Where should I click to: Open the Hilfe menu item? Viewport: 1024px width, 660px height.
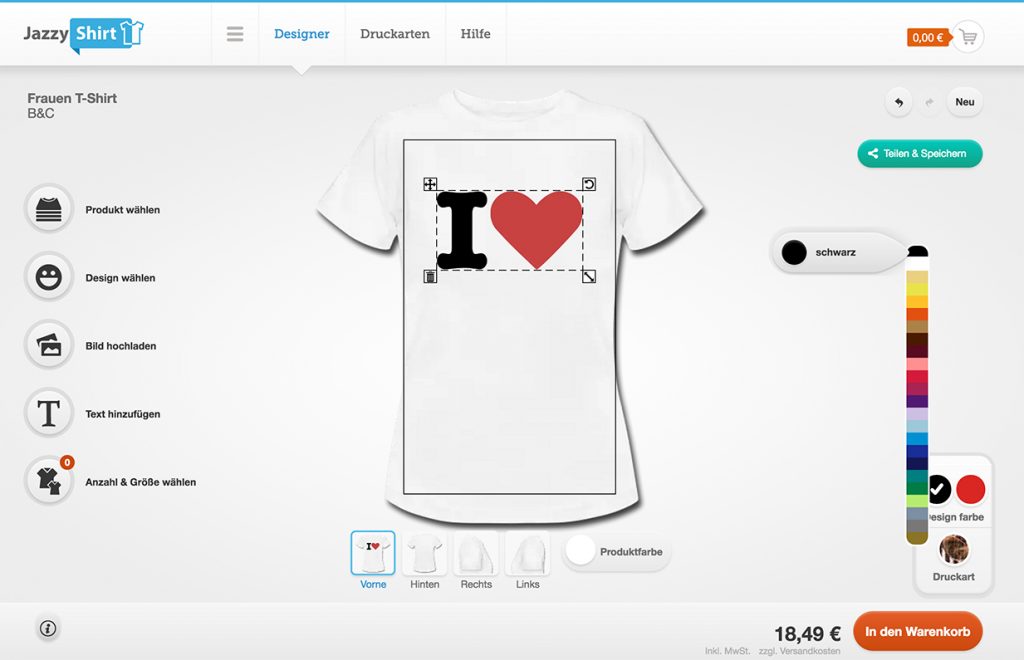click(475, 34)
